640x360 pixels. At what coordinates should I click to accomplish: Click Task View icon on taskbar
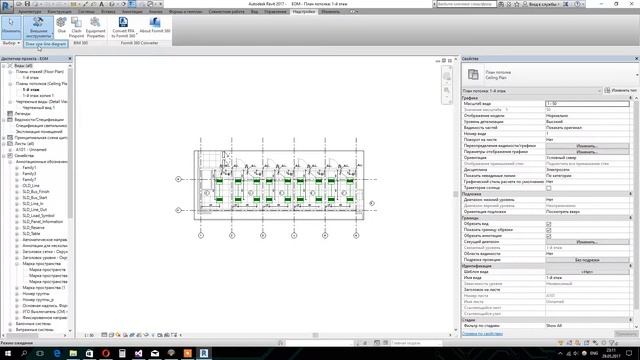(x=40, y=353)
